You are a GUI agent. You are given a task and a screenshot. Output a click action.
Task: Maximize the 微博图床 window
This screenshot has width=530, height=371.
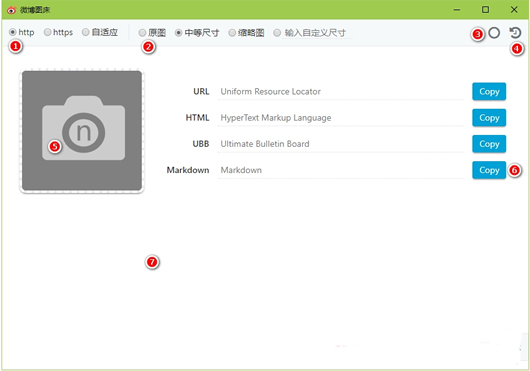click(x=485, y=10)
